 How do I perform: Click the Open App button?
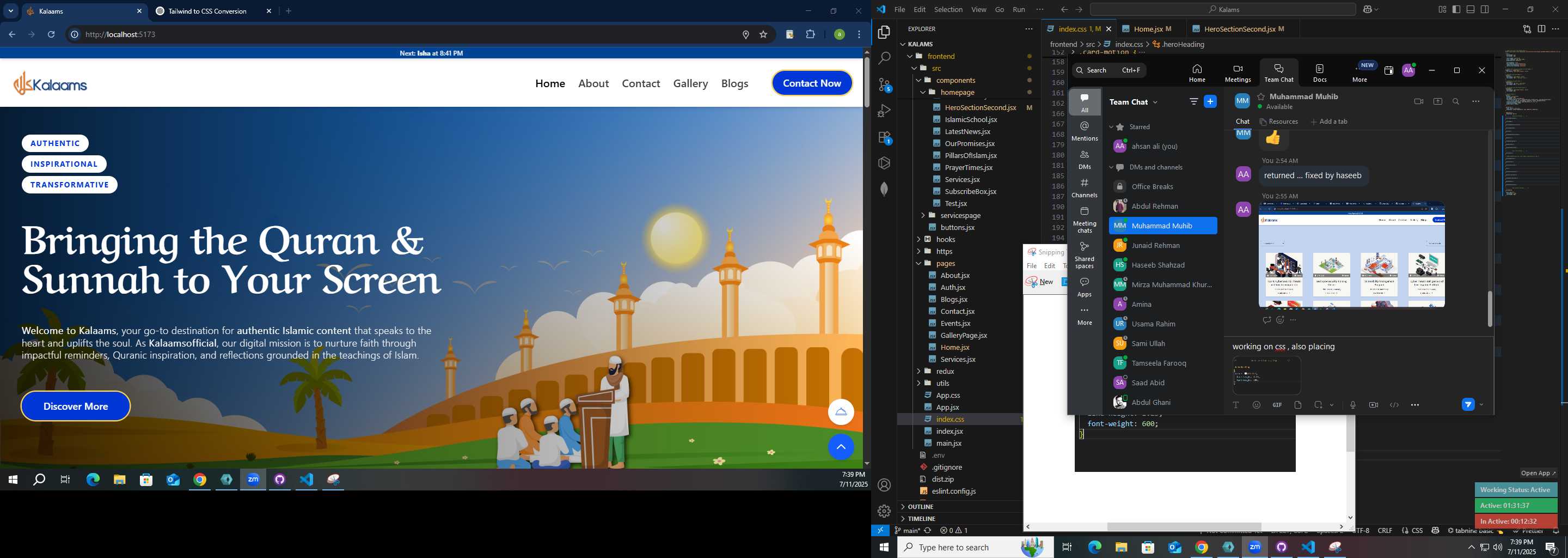coord(1538,474)
